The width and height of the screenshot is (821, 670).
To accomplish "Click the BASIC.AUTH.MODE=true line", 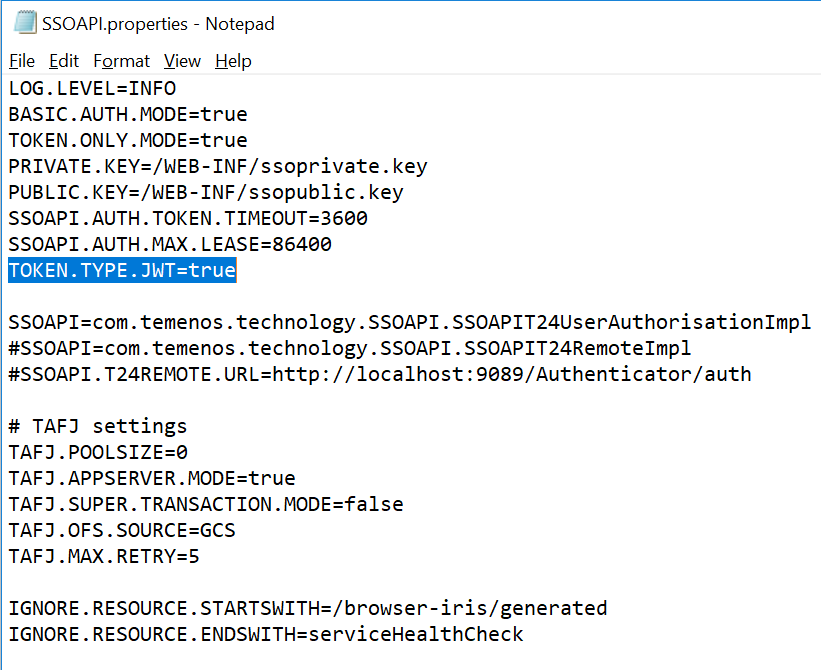I will 127,114.
